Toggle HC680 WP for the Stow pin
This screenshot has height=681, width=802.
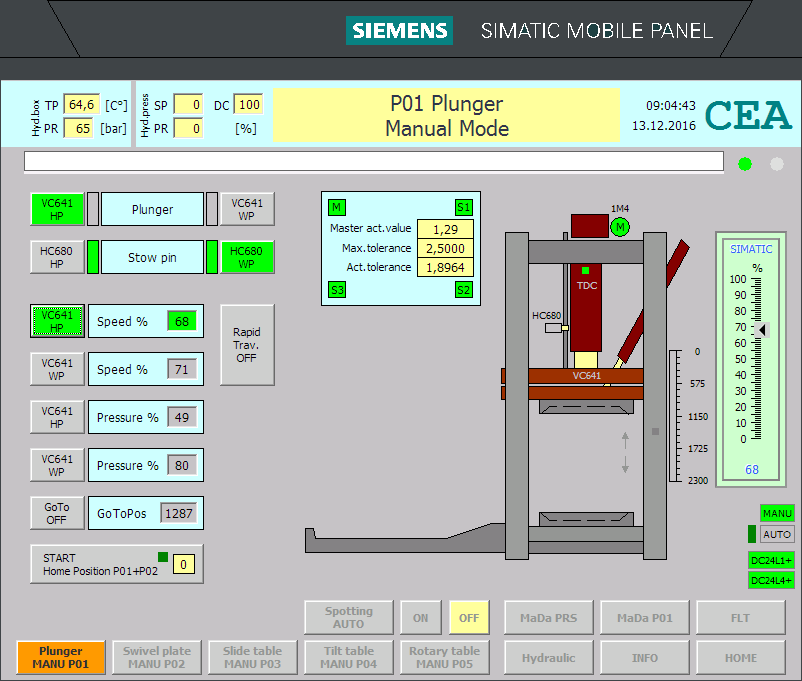pos(247,257)
